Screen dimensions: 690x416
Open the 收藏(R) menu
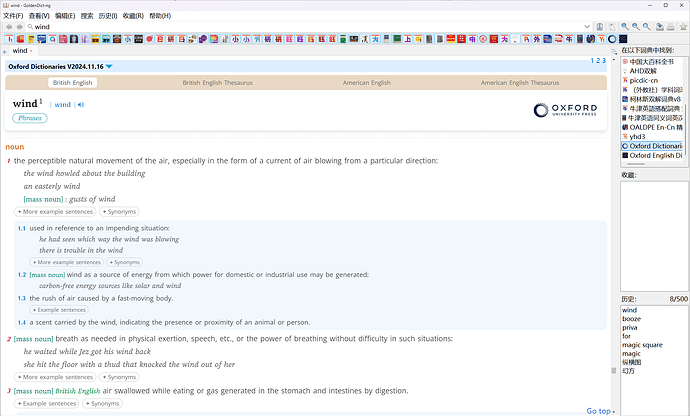click(133, 16)
